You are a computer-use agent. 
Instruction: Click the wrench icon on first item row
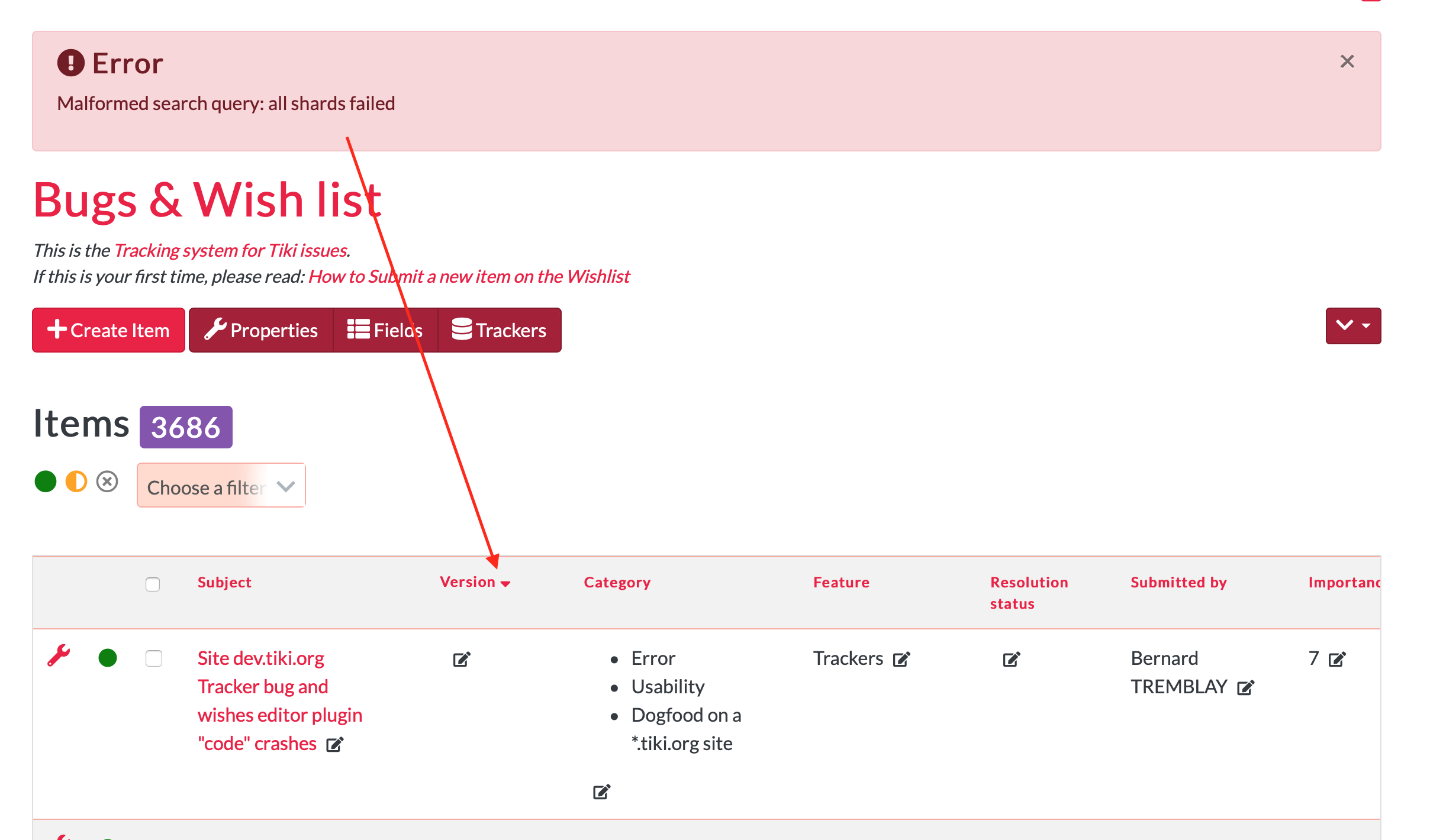59,656
